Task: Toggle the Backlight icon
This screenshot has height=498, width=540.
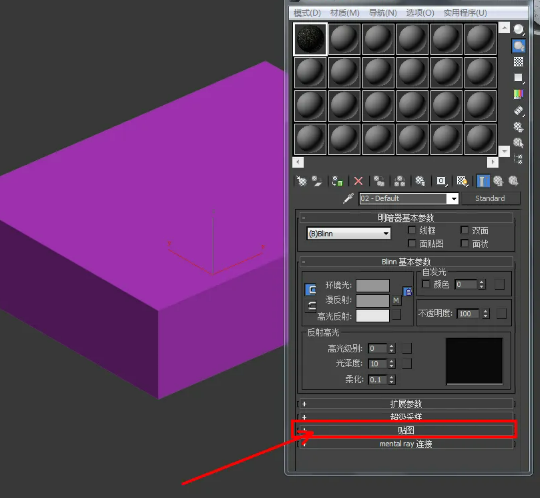Action: 519,46
